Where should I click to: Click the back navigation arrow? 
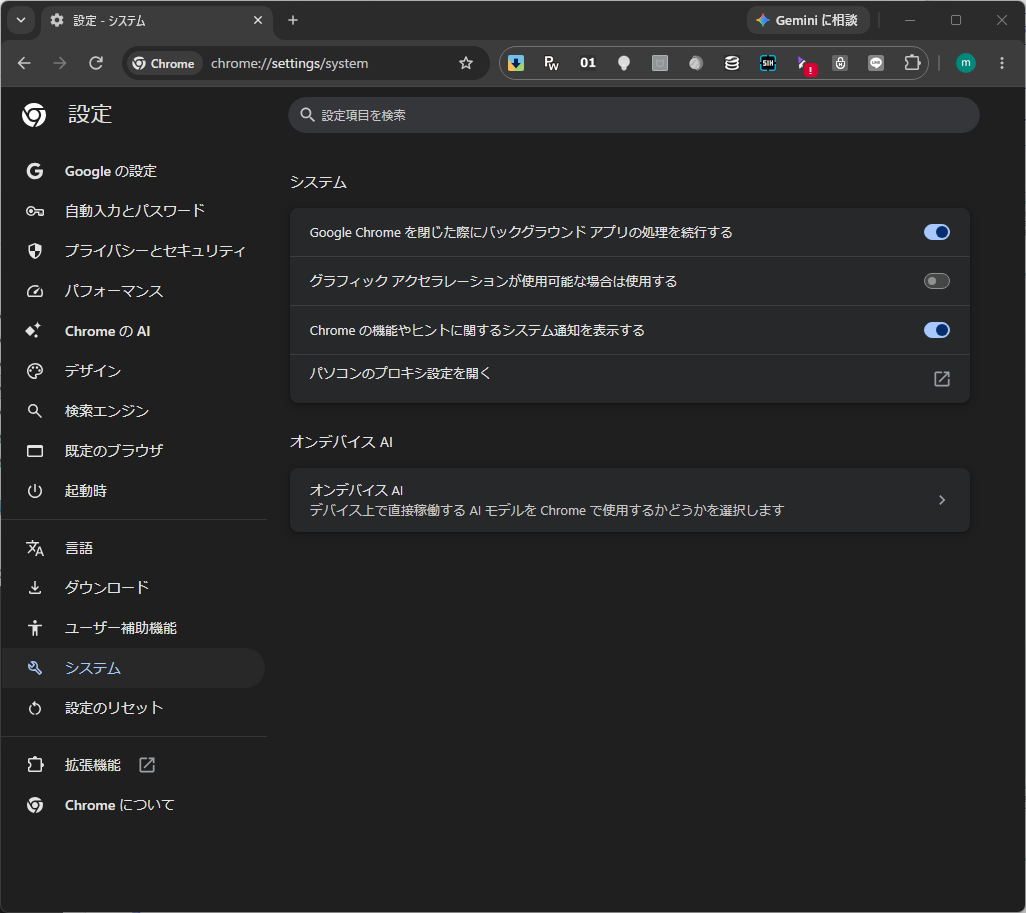pyautogui.click(x=24, y=63)
